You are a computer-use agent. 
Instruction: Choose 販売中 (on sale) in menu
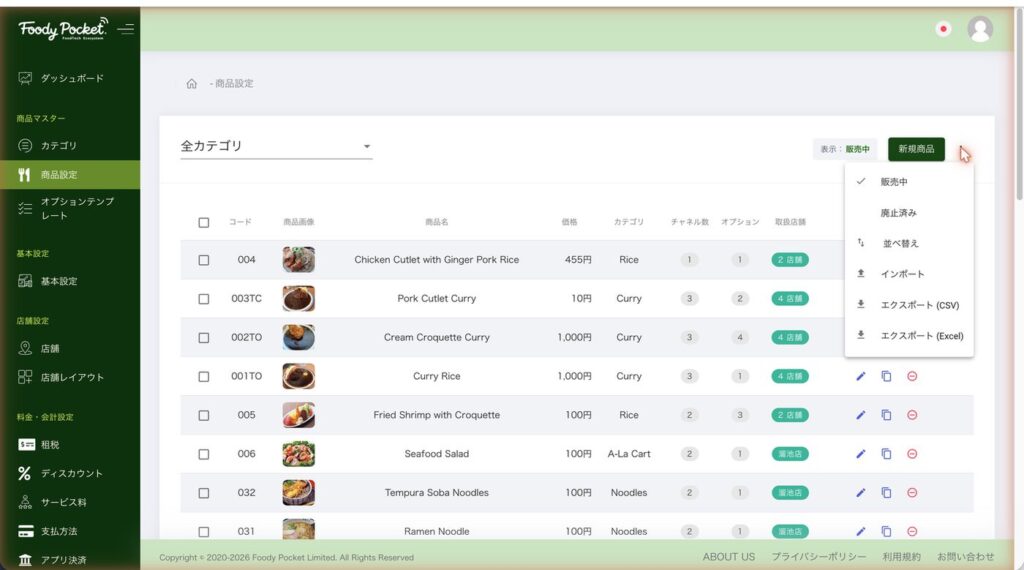pyautogui.click(x=909, y=182)
